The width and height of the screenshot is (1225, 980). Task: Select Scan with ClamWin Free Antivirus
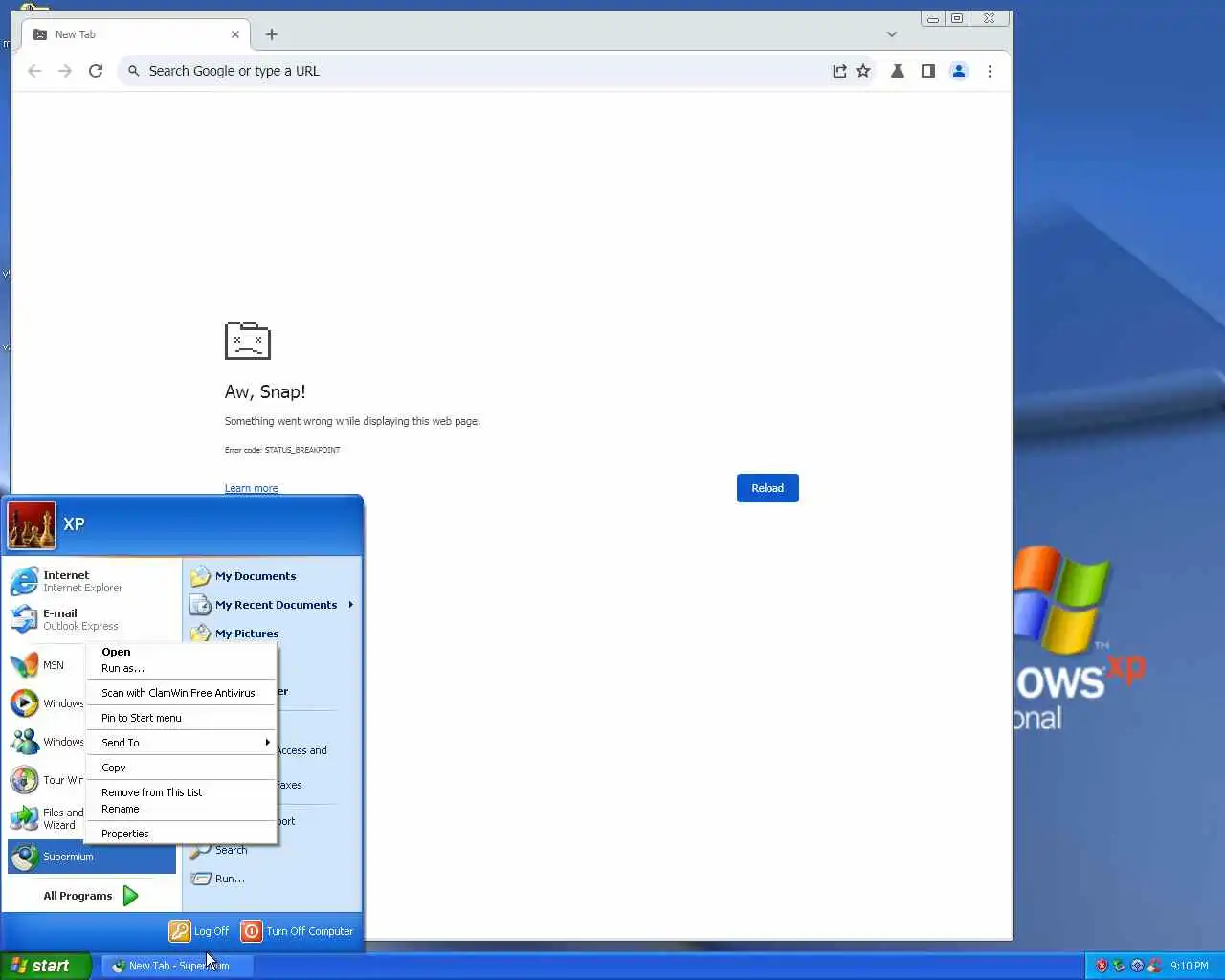click(182, 693)
